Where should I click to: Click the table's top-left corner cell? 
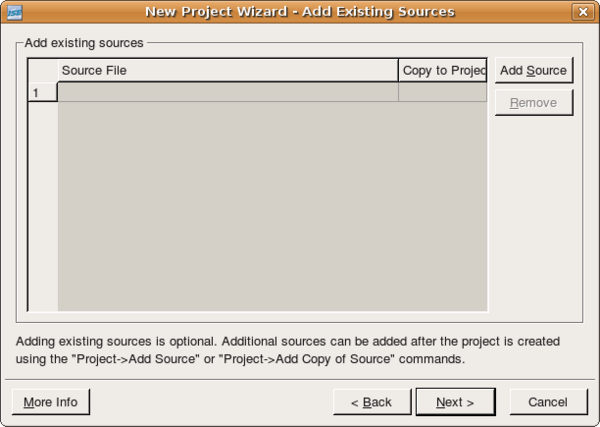[x=43, y=71]
